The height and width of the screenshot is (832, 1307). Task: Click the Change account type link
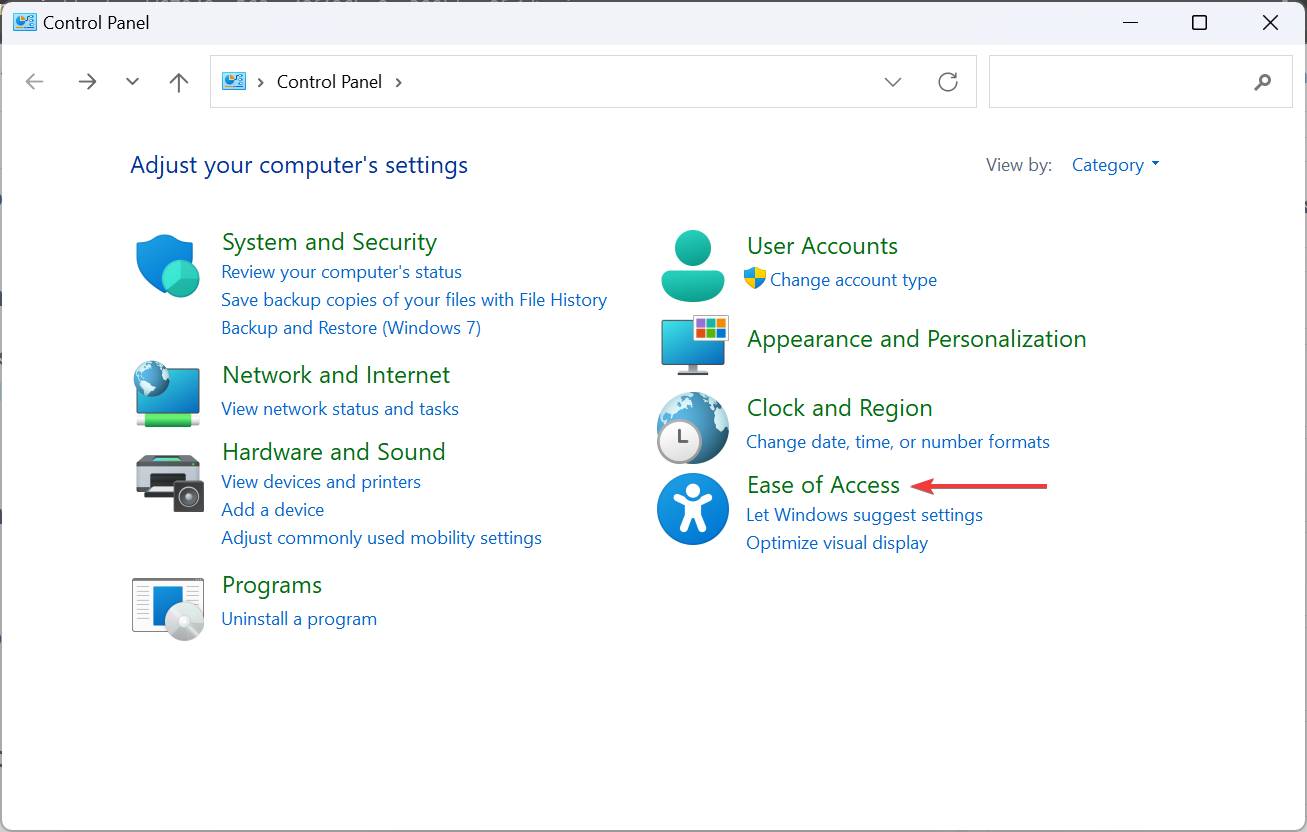pos(853,280)
